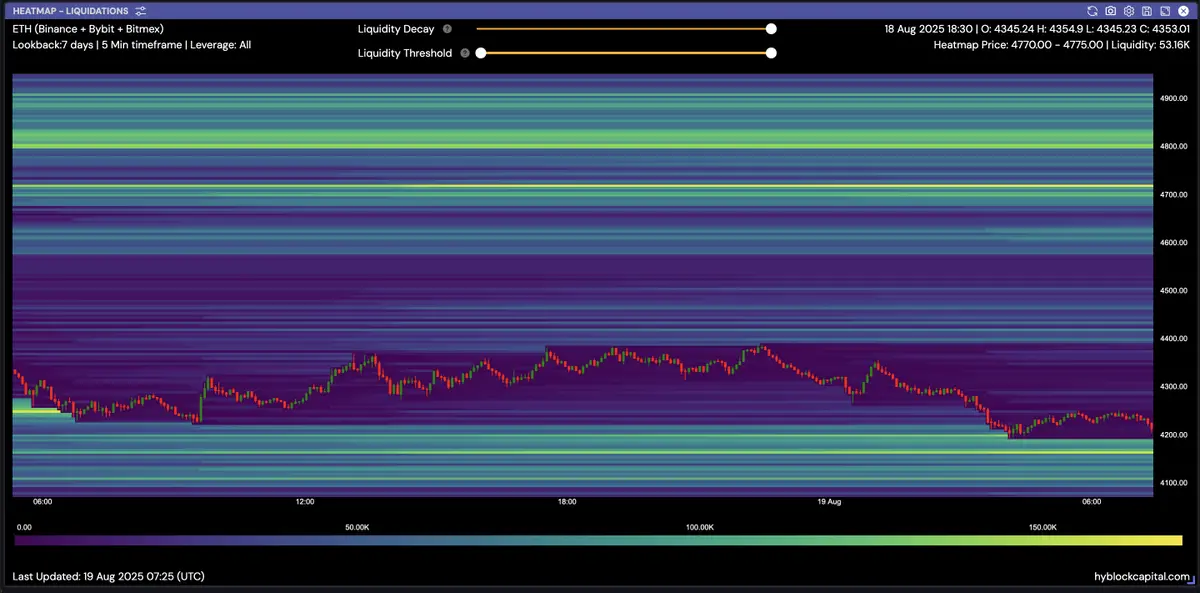Click the 50.00K color scale label

pos(357,527)
